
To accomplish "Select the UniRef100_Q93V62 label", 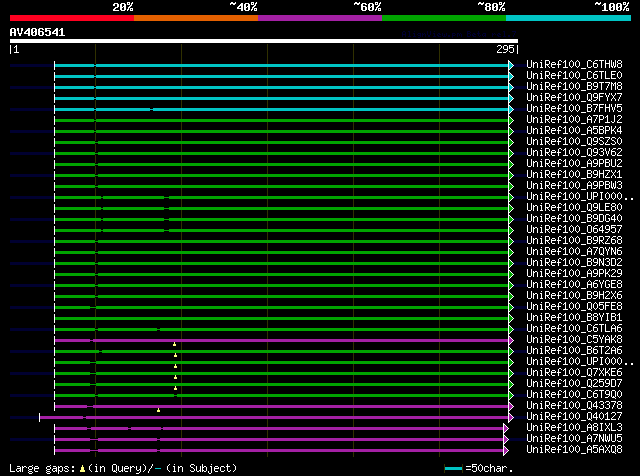I will click(x=574, y=152).
